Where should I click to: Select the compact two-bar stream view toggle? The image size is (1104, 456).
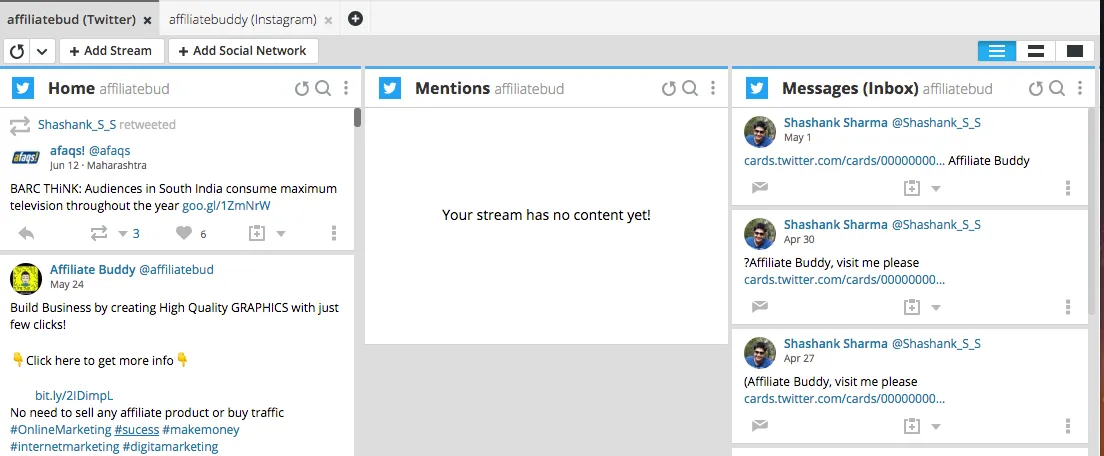point(1036,51)
